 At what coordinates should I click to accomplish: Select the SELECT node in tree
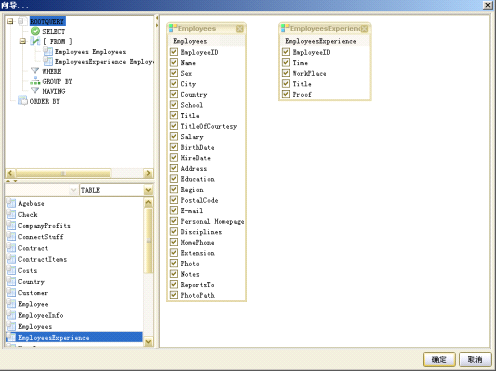[54, 31]
